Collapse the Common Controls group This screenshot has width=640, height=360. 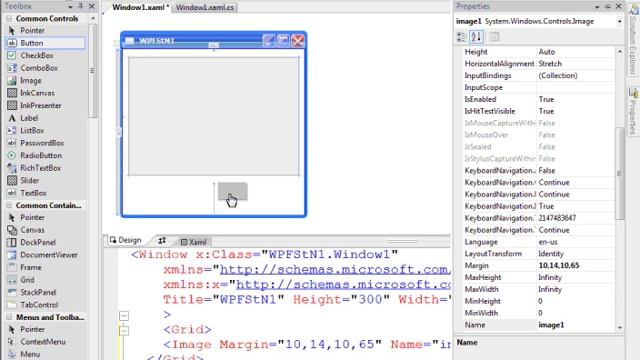[x=9, y=18]
